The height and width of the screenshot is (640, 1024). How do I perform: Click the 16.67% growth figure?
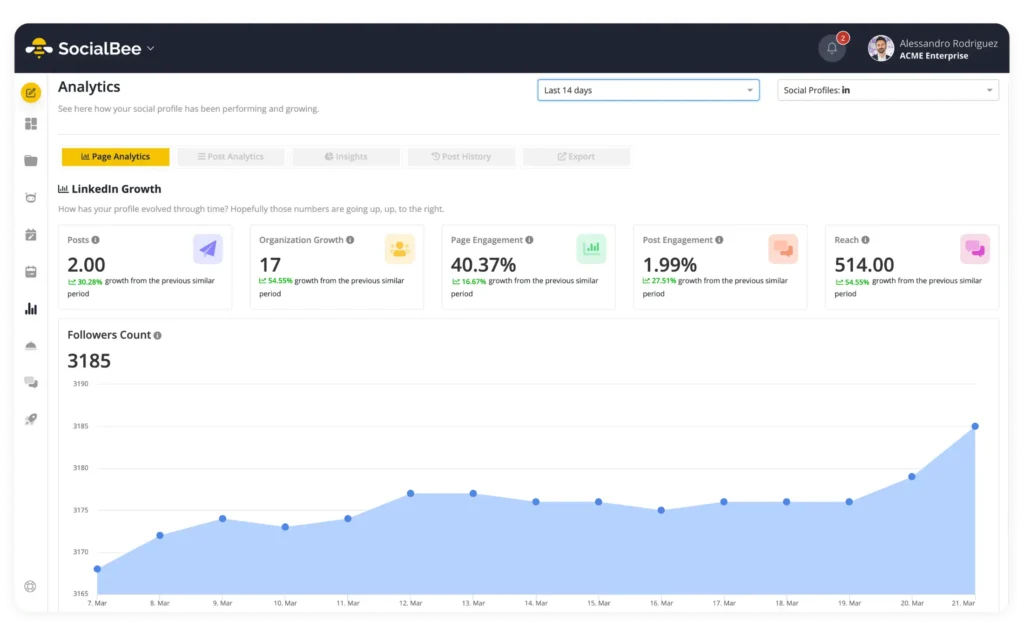[x=473, y=282]
